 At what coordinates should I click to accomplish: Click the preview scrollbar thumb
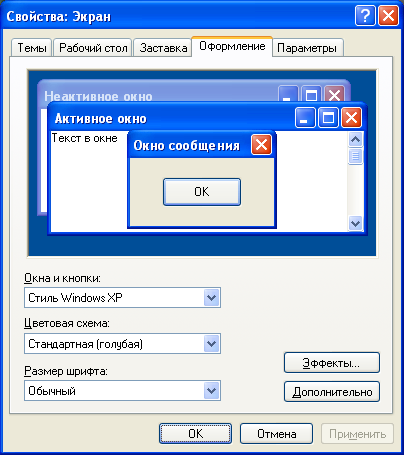[x=355, y=156]
